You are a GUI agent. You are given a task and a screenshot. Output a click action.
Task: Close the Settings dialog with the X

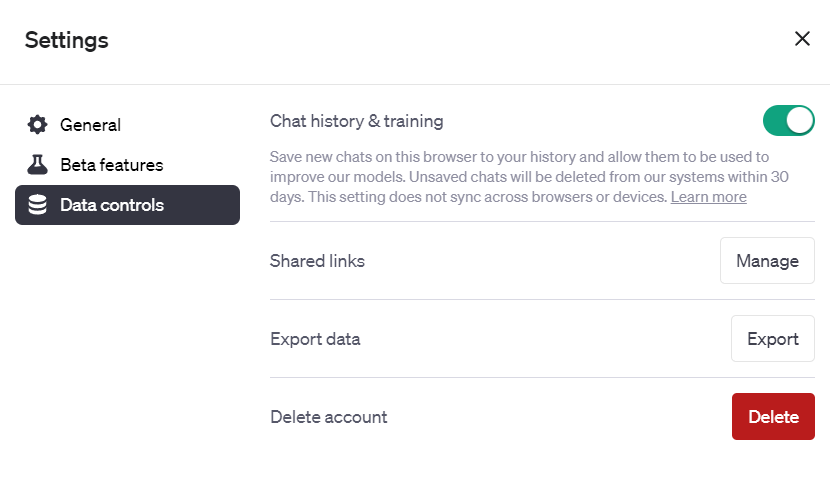(802, 39)
